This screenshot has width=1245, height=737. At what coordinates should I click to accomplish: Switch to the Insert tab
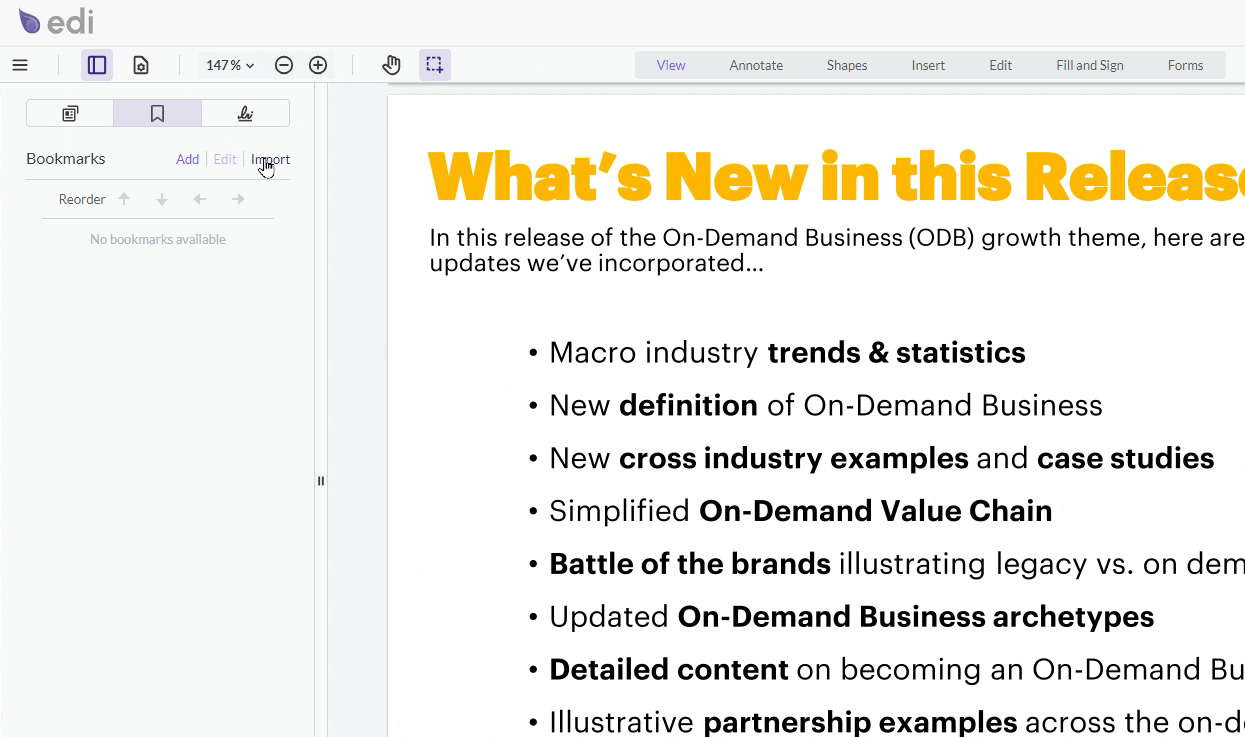[x=928, y=65]
